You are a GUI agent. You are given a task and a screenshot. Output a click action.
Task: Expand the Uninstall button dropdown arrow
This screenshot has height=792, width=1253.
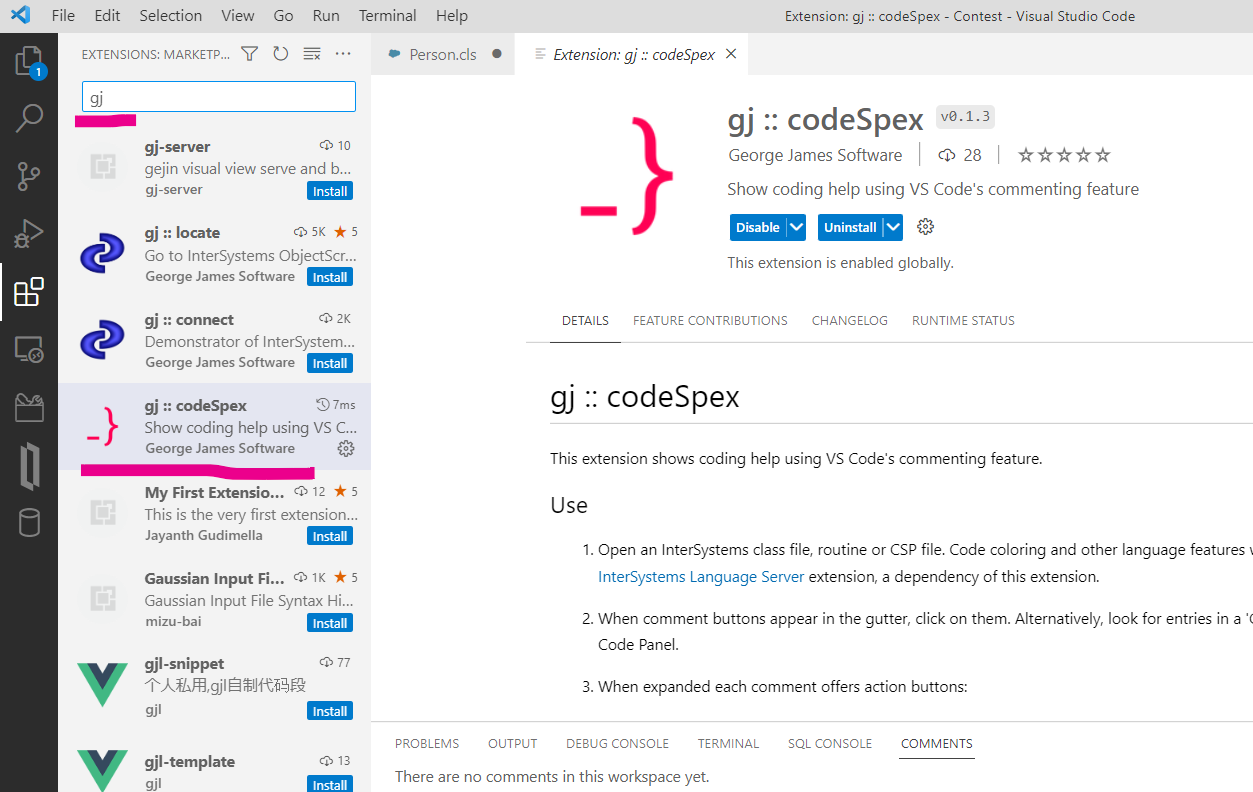click(x=893, y=227)
